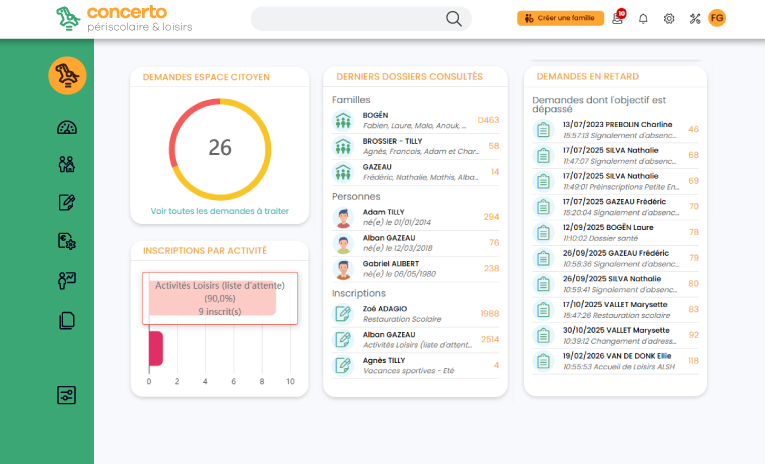Open 26/09/2025 GAZEAU Frédéric request 79
This screenshot has height=464, width=765.
[x=615, y=258]
